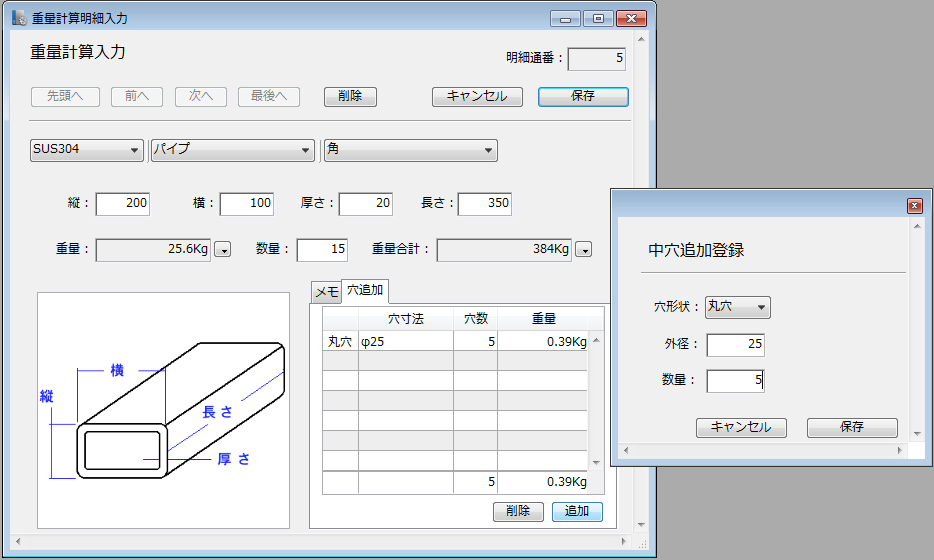Click キャンセル in the 中穴追加登録 dialog
Image resolution: width=934 pixels, height=560 pixels.
tap(741, 427)
